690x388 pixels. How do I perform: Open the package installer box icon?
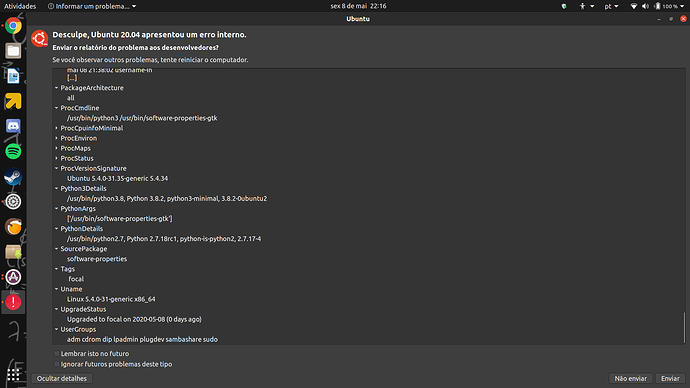click(13, 252)
